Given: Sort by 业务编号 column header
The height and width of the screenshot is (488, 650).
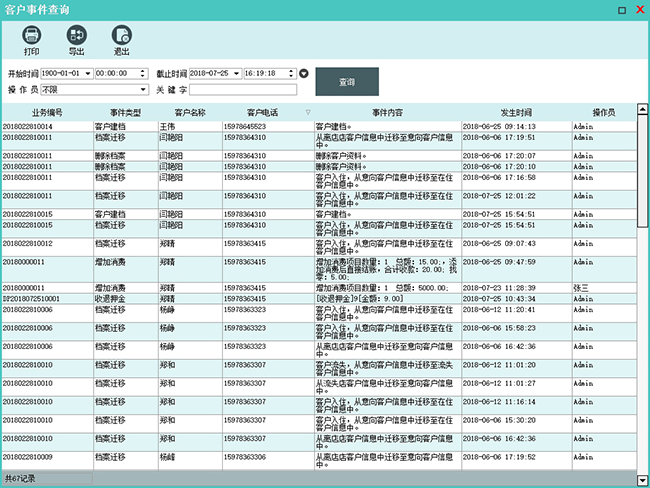Looking at the screenshot, I should 47,112.
